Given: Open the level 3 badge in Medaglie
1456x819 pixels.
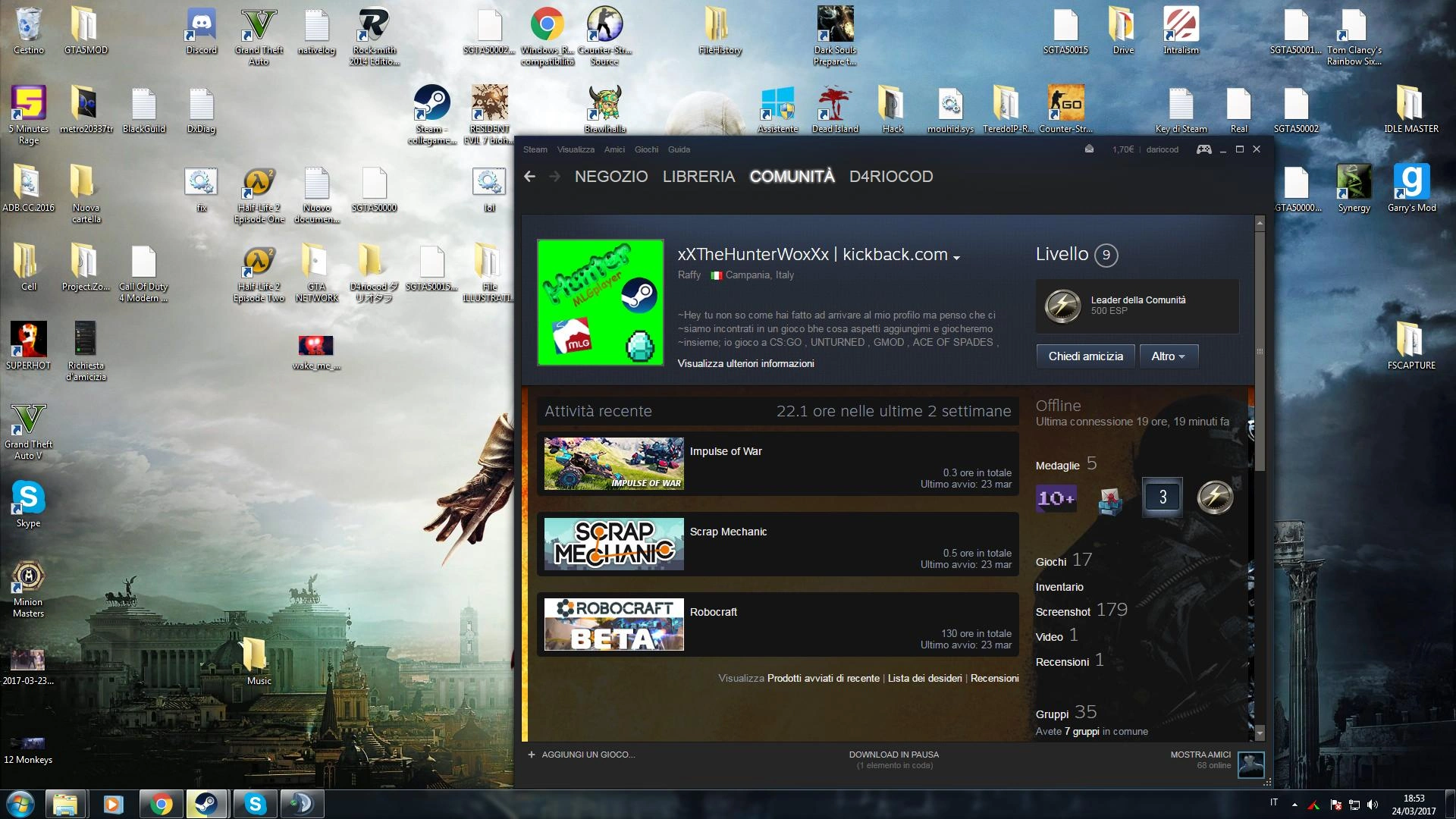Looking at the screenshot, I should point(1163,497).
